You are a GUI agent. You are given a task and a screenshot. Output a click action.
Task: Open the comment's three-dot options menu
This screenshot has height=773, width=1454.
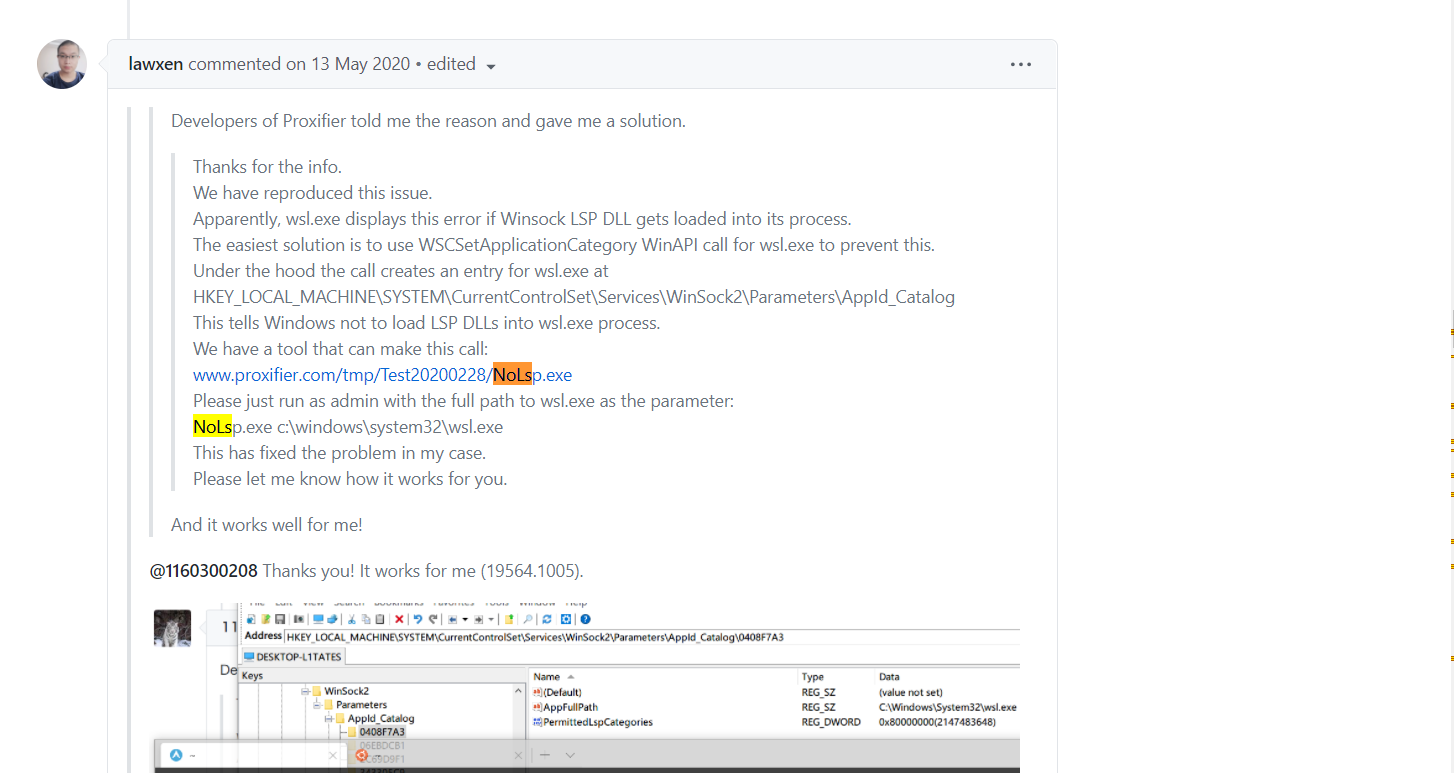1020,64
